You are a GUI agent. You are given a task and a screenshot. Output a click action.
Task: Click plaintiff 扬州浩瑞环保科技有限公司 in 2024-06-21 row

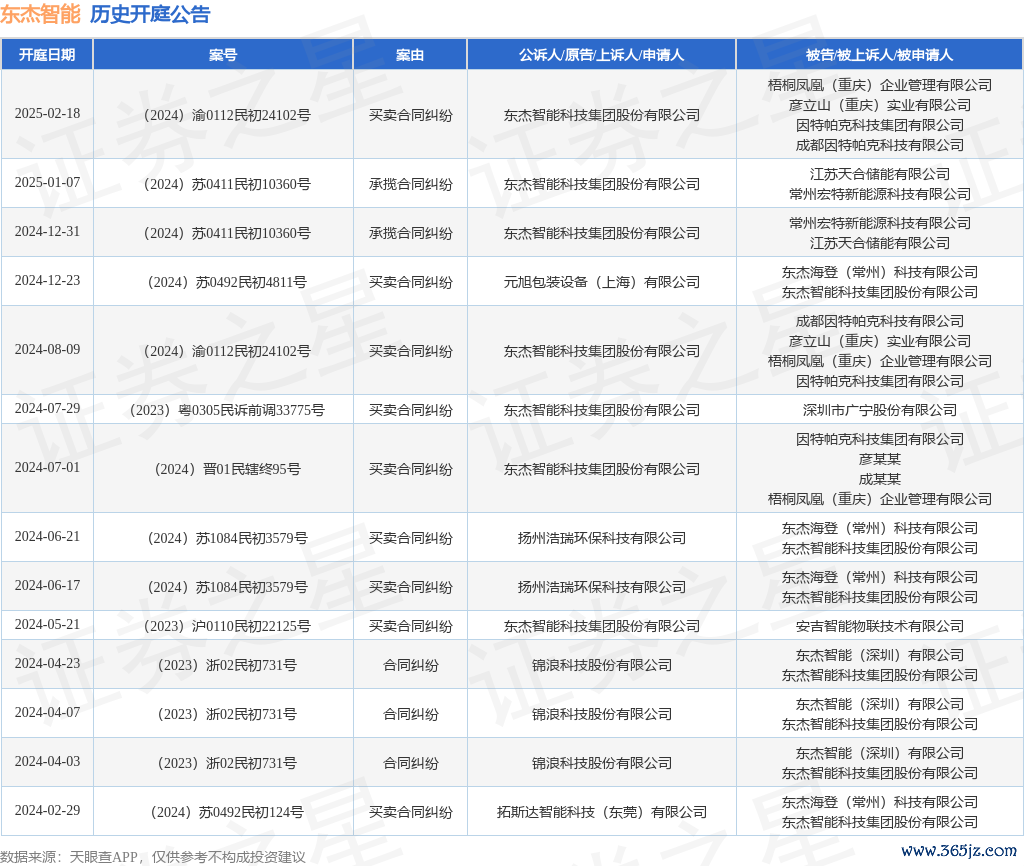(x=601, y=538)
